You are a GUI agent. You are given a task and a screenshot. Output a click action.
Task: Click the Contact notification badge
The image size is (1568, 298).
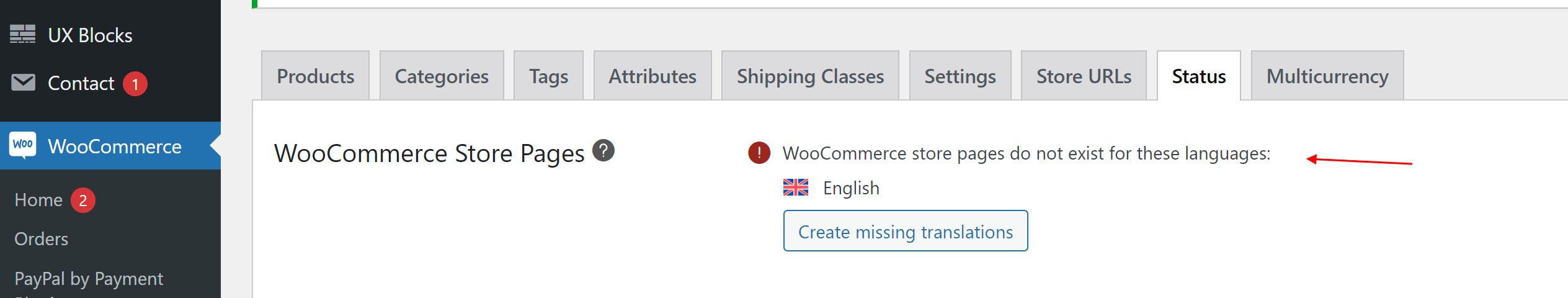click(x=135, y=84)
